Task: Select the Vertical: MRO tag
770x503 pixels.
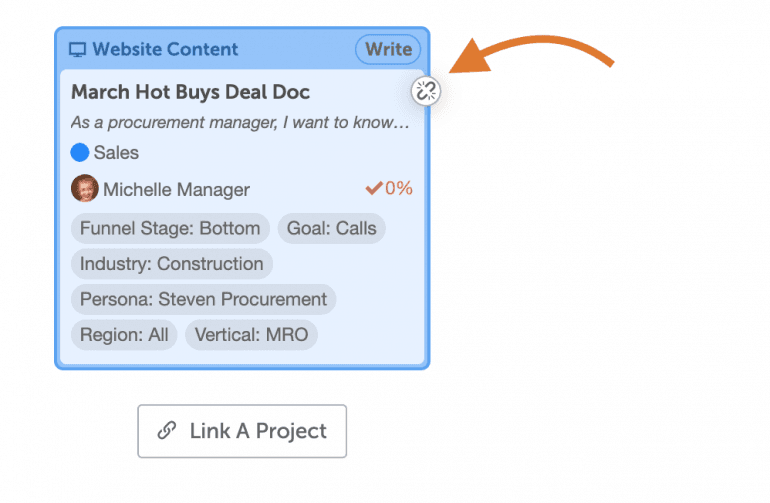Action: click(251, 335)
